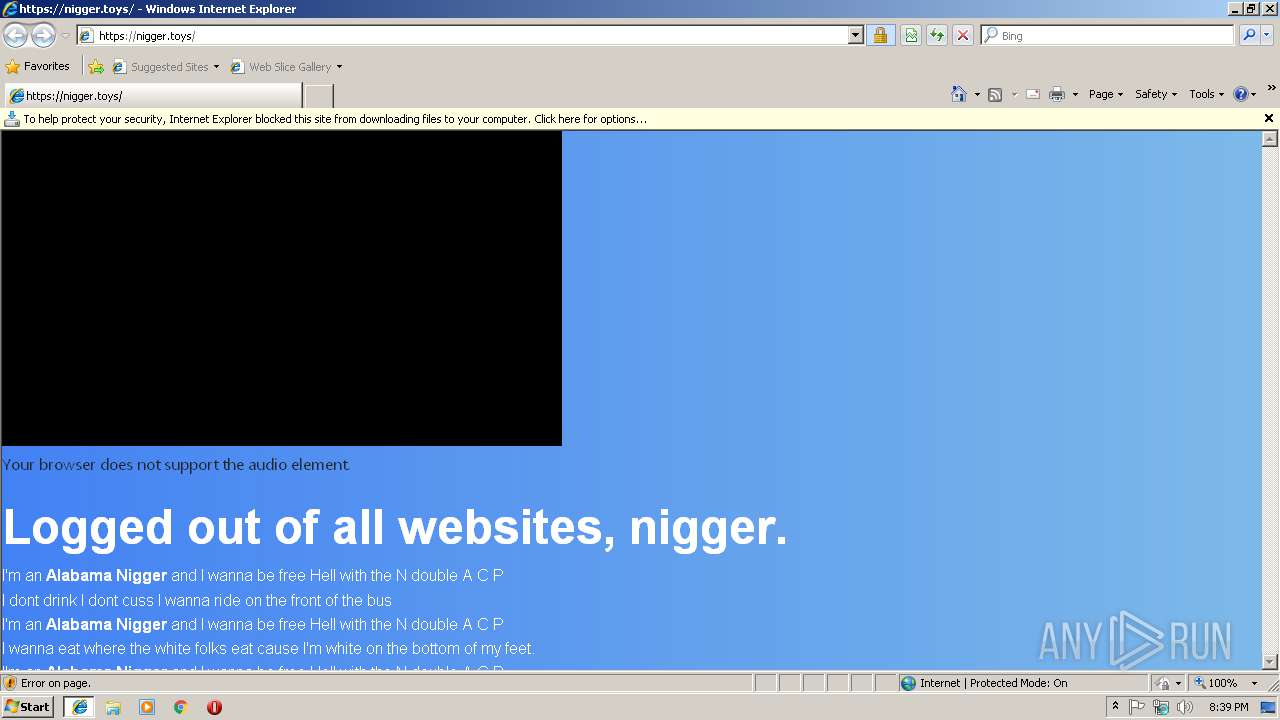Expand the Home button dropdown arrow

click(x=977, y=94)
